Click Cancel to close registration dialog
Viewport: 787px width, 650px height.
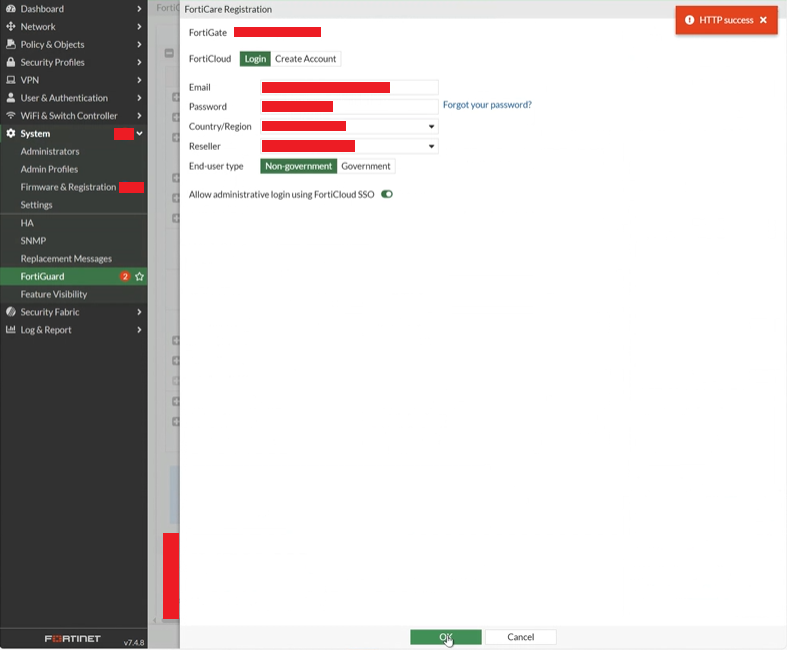point(520,637)
